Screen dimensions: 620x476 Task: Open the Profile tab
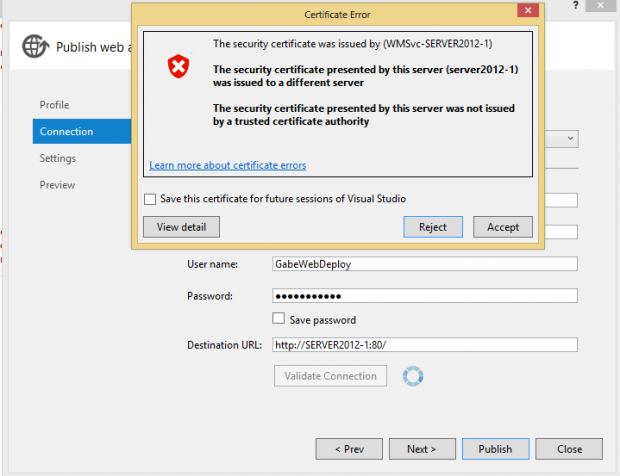pos(54,105)
